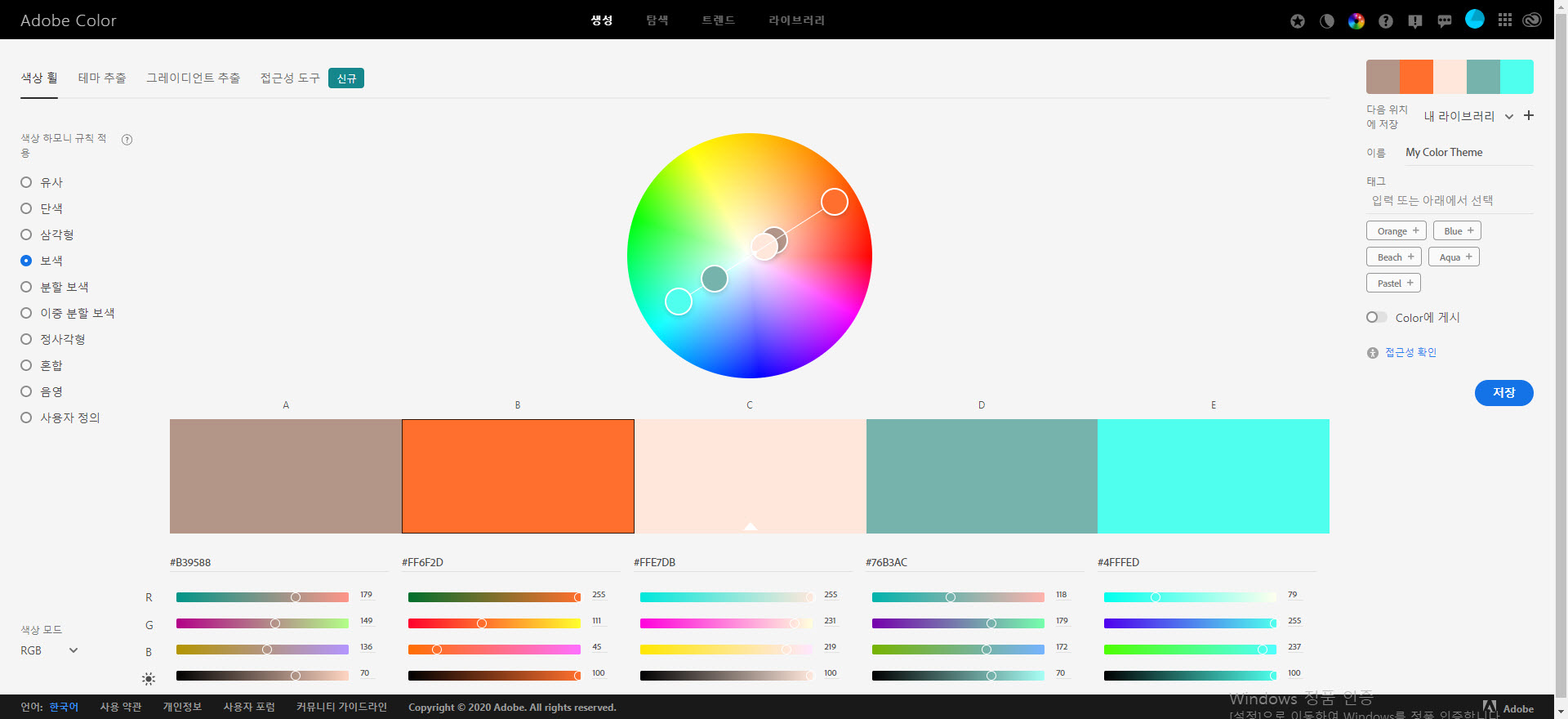
Task: Add the Pastel tag
Action: [x=1393, y=284]
